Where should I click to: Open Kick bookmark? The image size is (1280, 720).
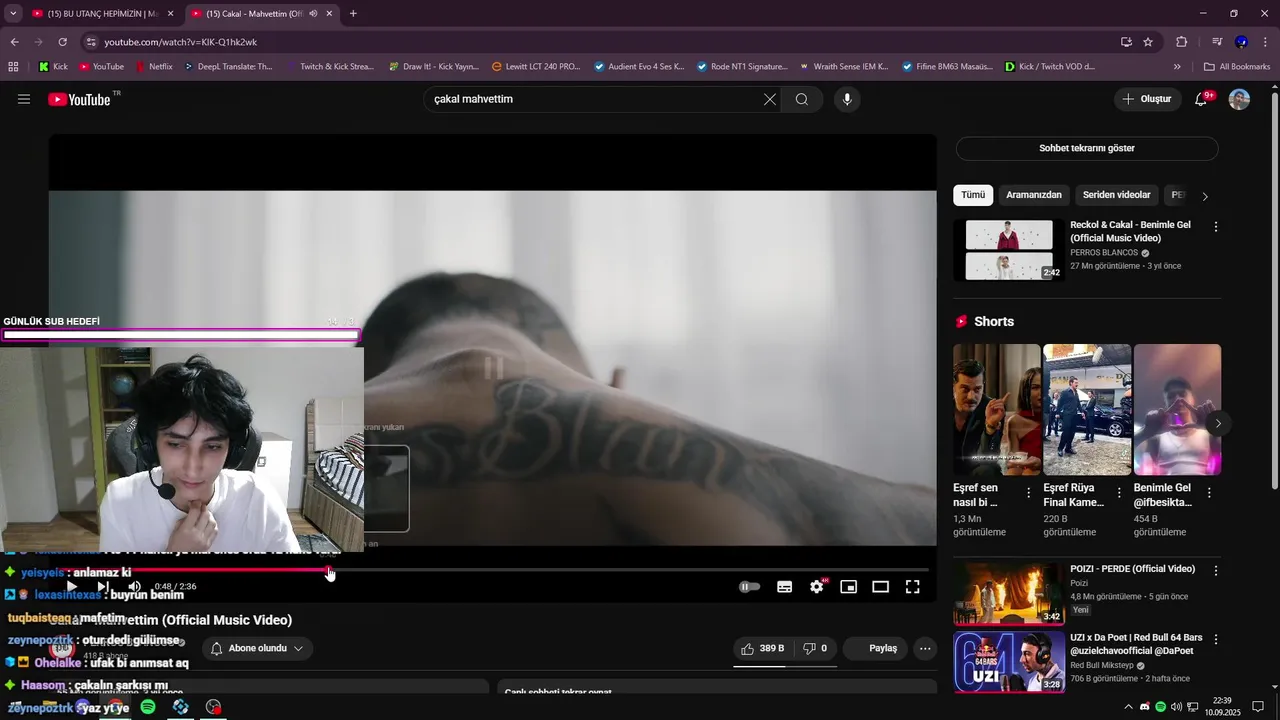coord(53,67)
